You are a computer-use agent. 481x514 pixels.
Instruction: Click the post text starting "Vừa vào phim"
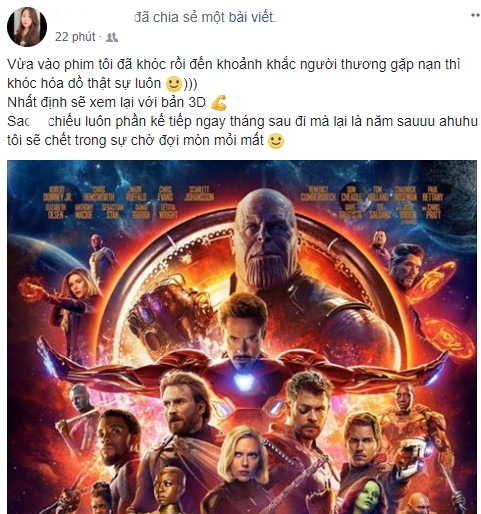pyautogui.click(x=233, y=74)
